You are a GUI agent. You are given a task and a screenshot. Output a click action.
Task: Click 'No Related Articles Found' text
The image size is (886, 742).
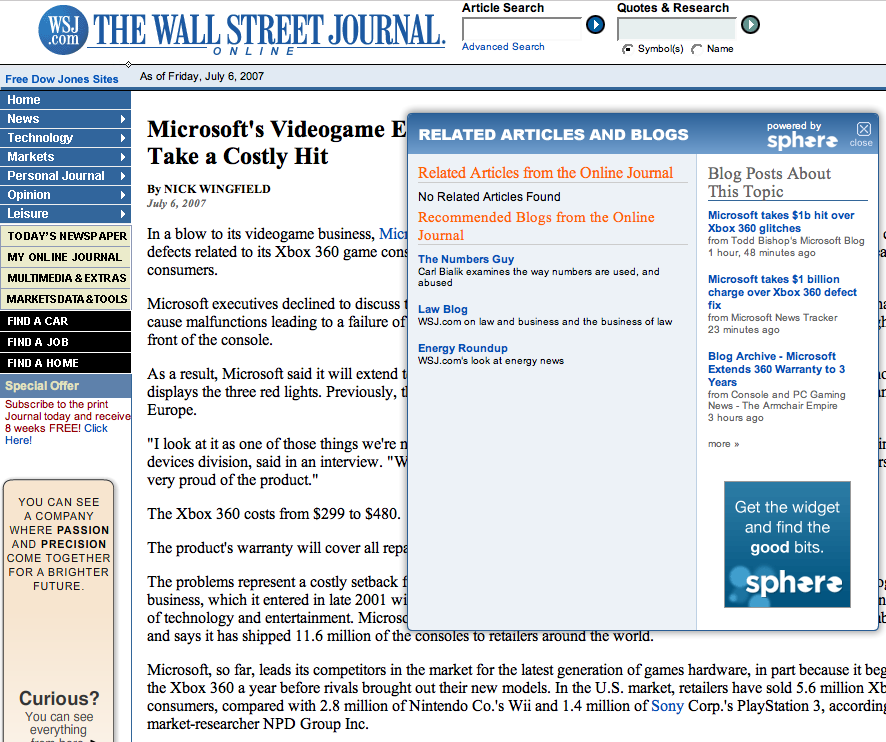point(489,197)
